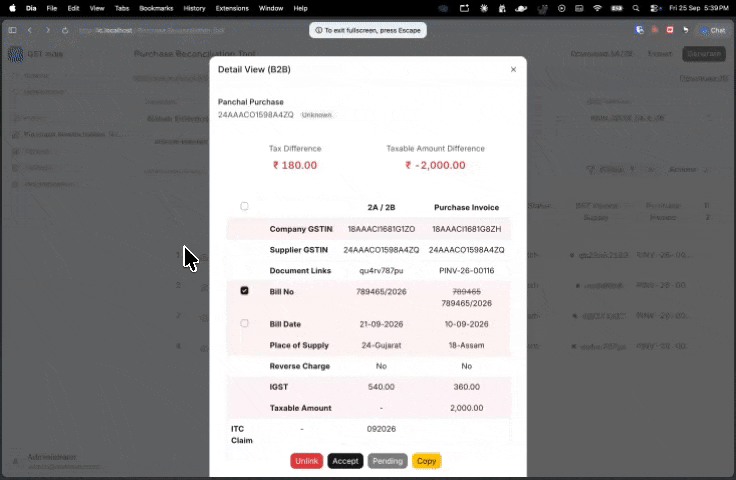Click the battery status icon
Image resolution: width=736 pixels, height=480 pixels.
616,8
